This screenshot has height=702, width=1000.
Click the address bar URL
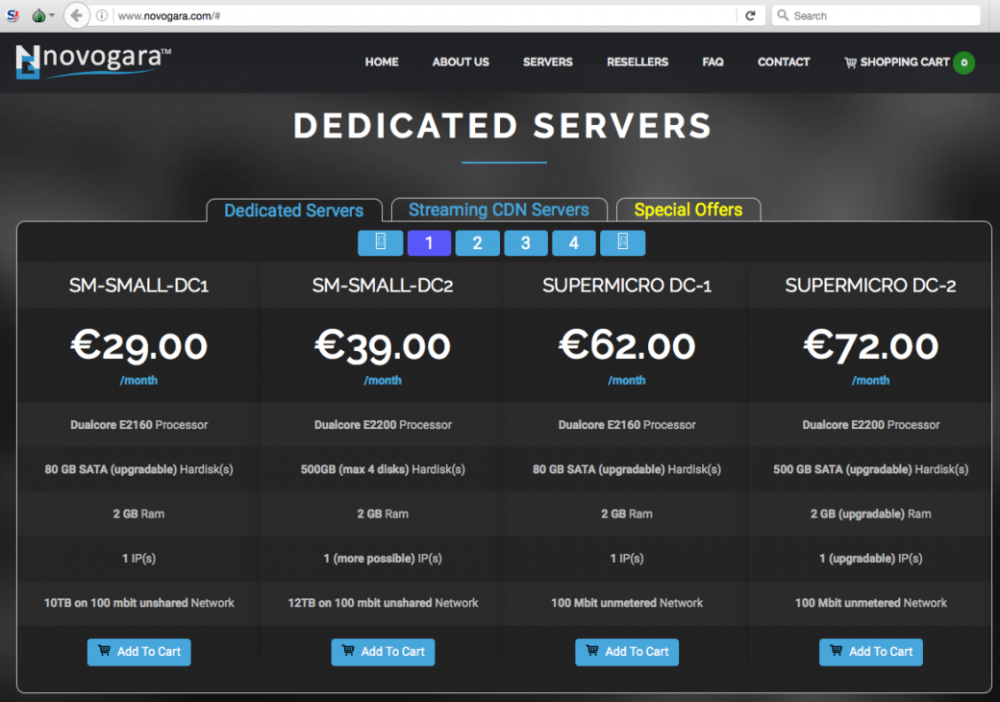click(169, 16)
